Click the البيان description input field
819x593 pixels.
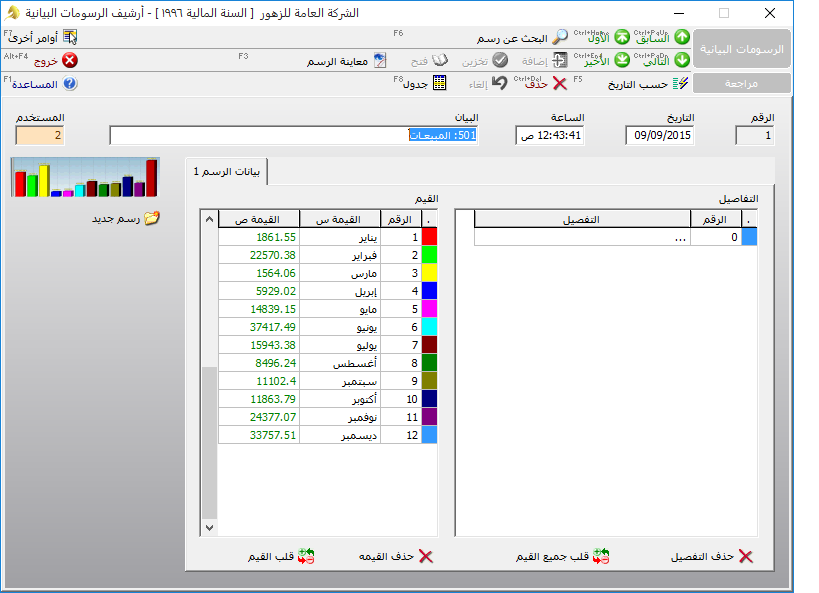click(x=294, y=135)
